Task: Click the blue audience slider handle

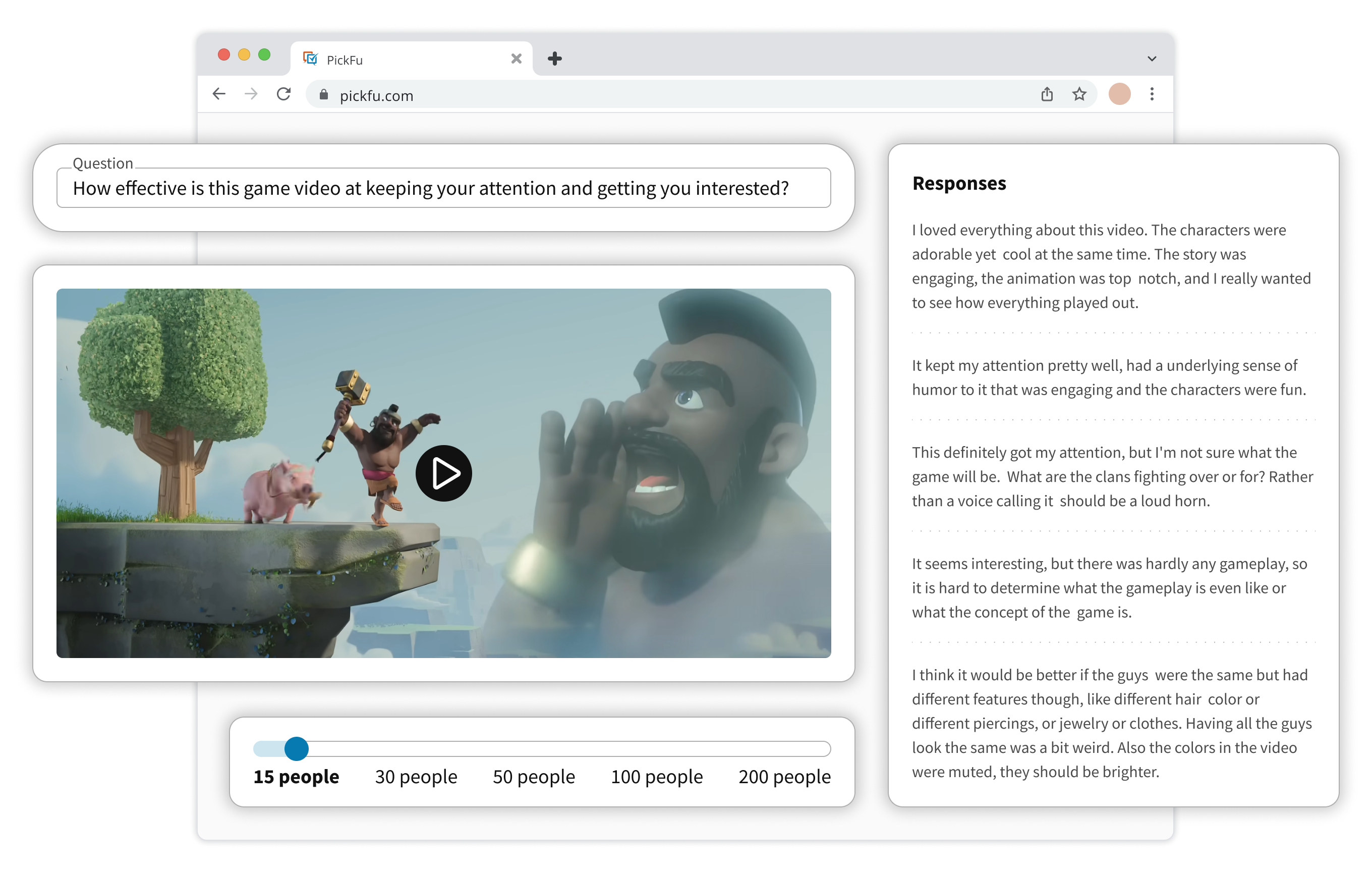Action: 296,748
